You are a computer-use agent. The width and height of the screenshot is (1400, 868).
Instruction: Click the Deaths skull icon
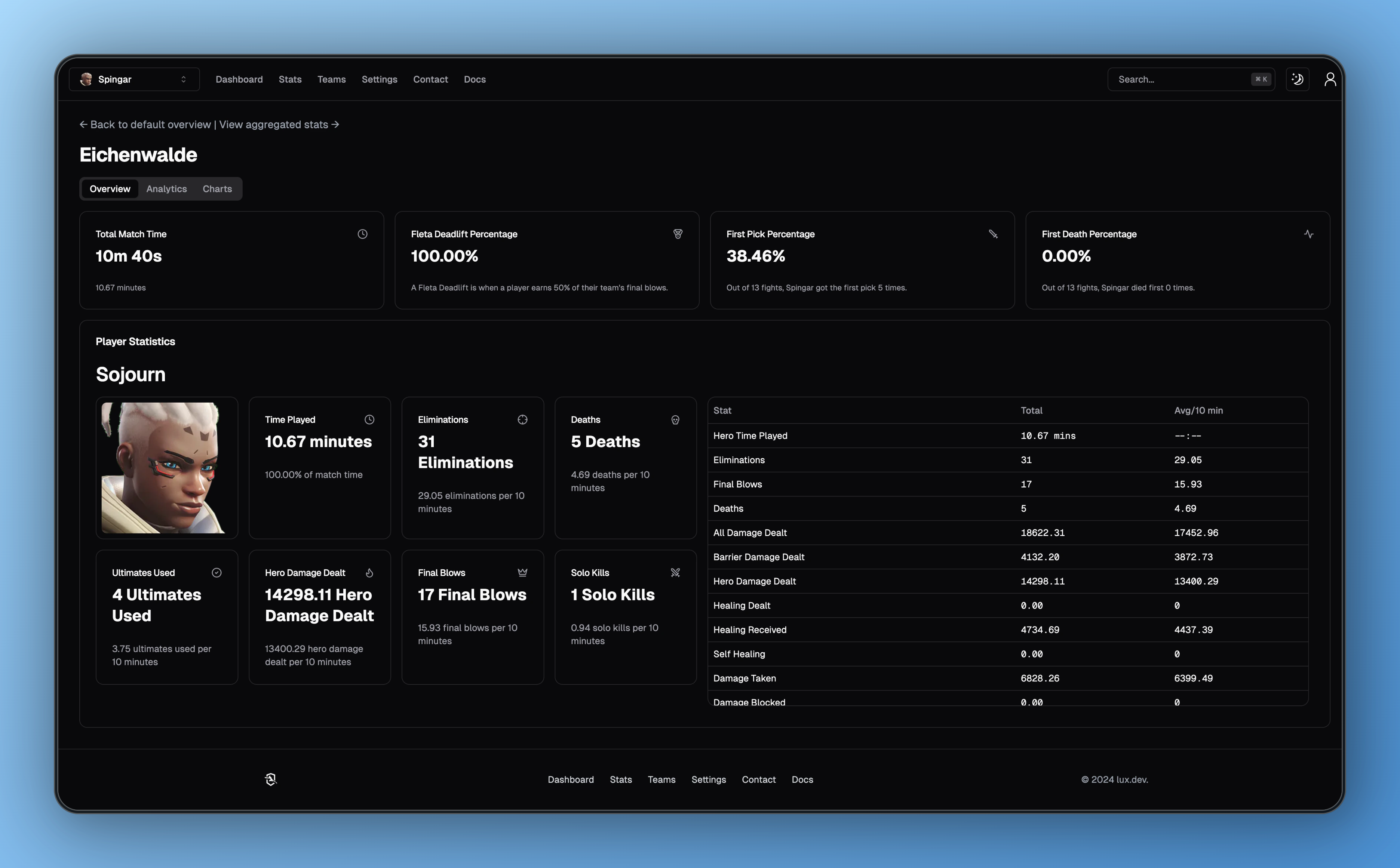(675, 420)
